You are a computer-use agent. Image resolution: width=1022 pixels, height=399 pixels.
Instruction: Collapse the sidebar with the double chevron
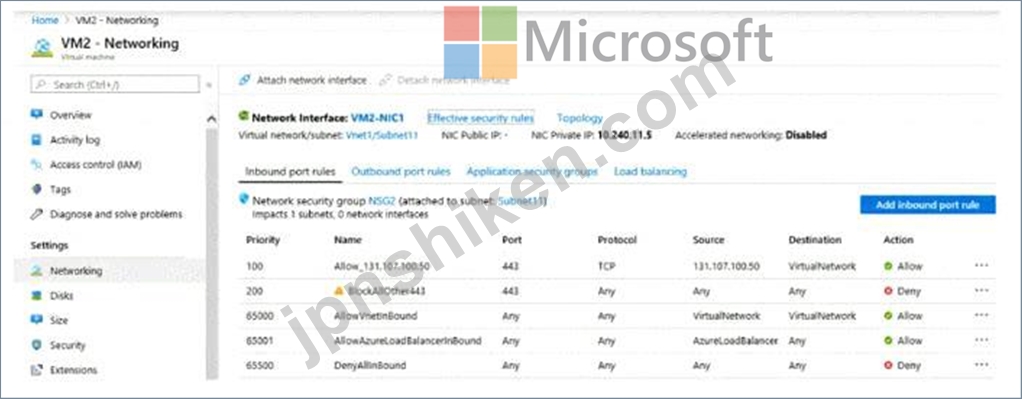coord(209,85)
